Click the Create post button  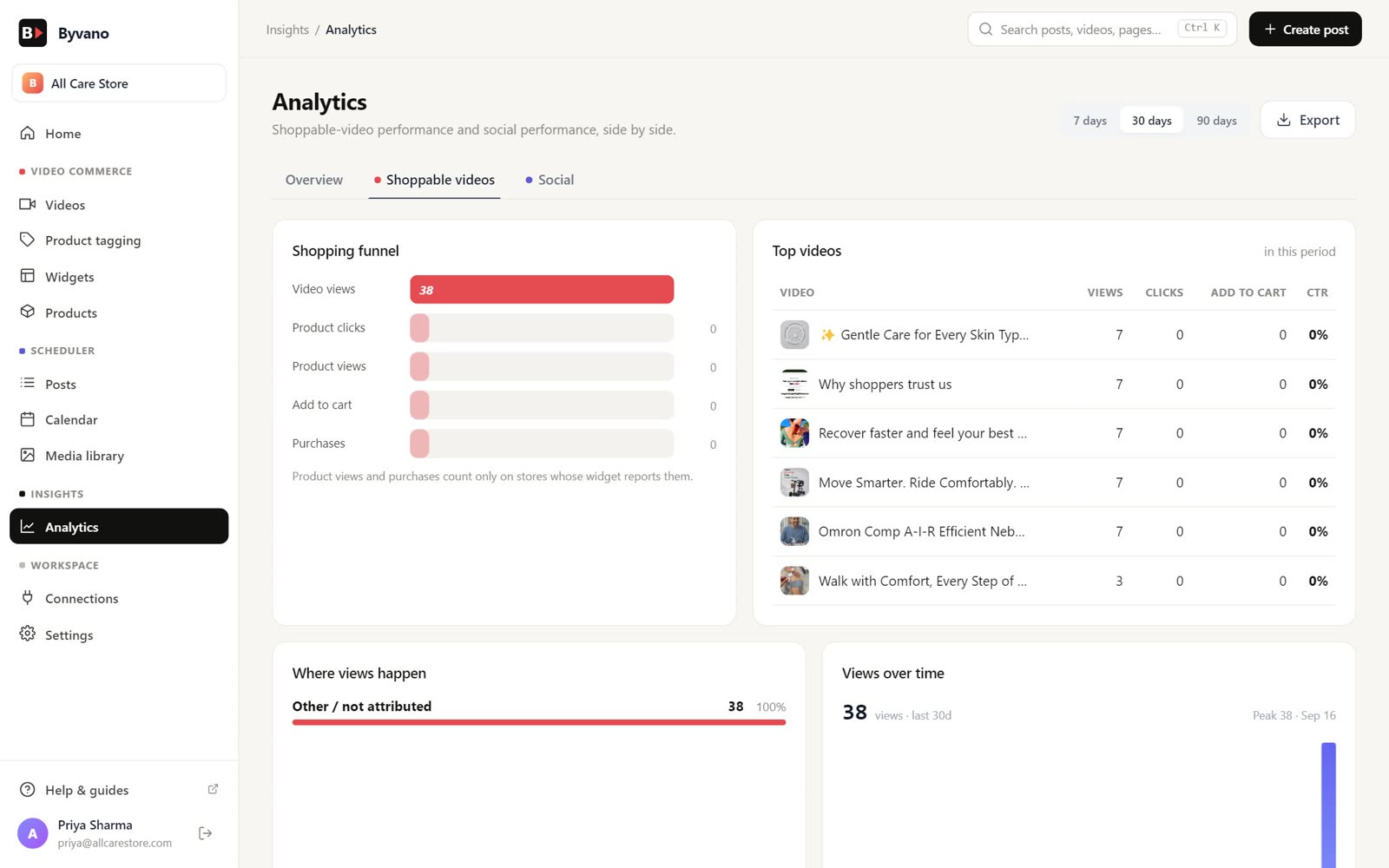point(1305,30)
